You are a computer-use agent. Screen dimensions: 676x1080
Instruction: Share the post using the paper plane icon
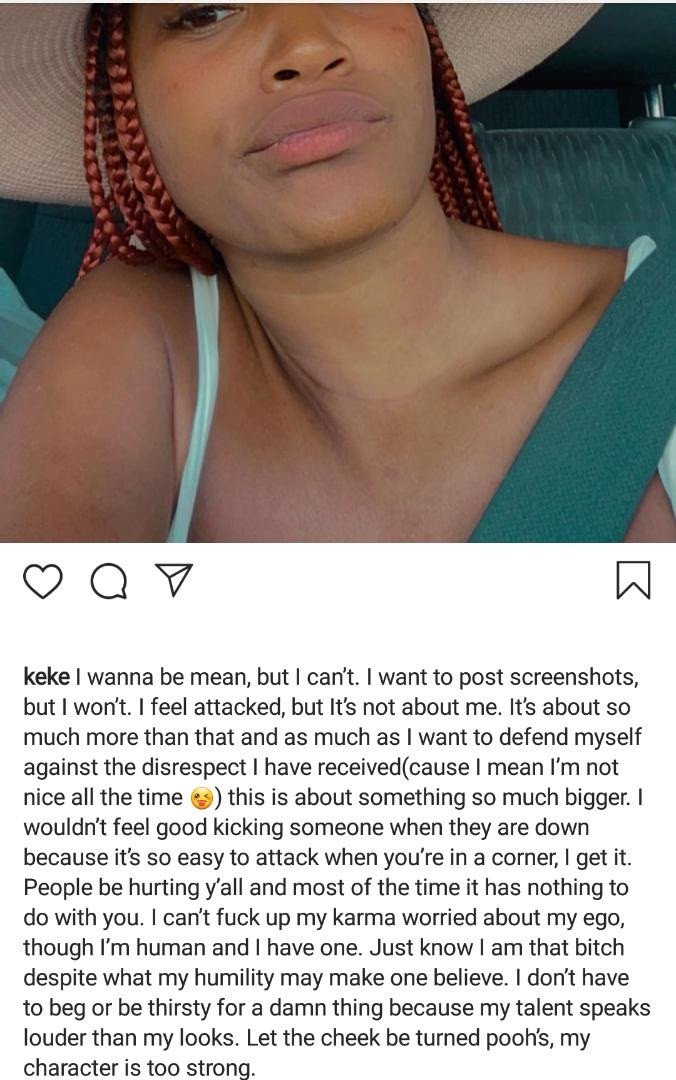(x=173, y=580)
